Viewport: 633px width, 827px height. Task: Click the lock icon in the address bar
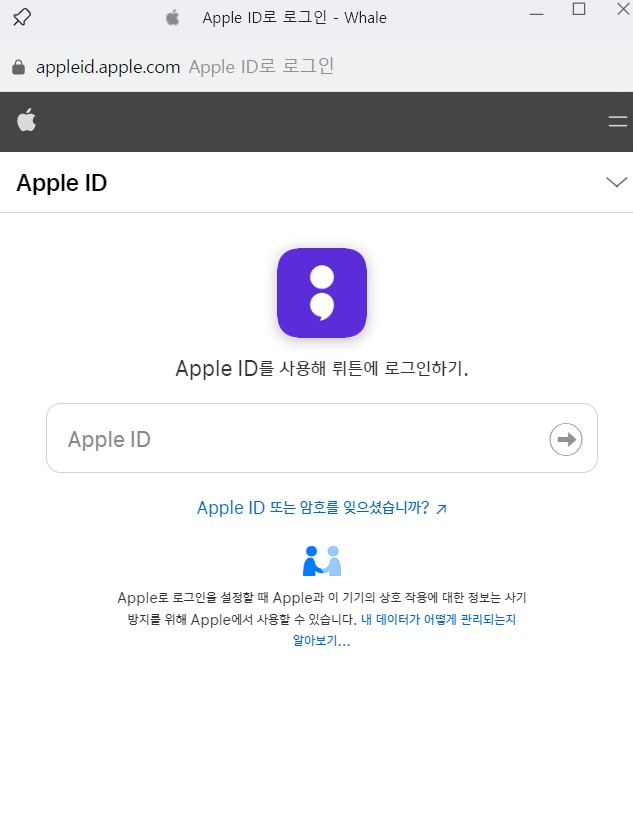(18, 67)
